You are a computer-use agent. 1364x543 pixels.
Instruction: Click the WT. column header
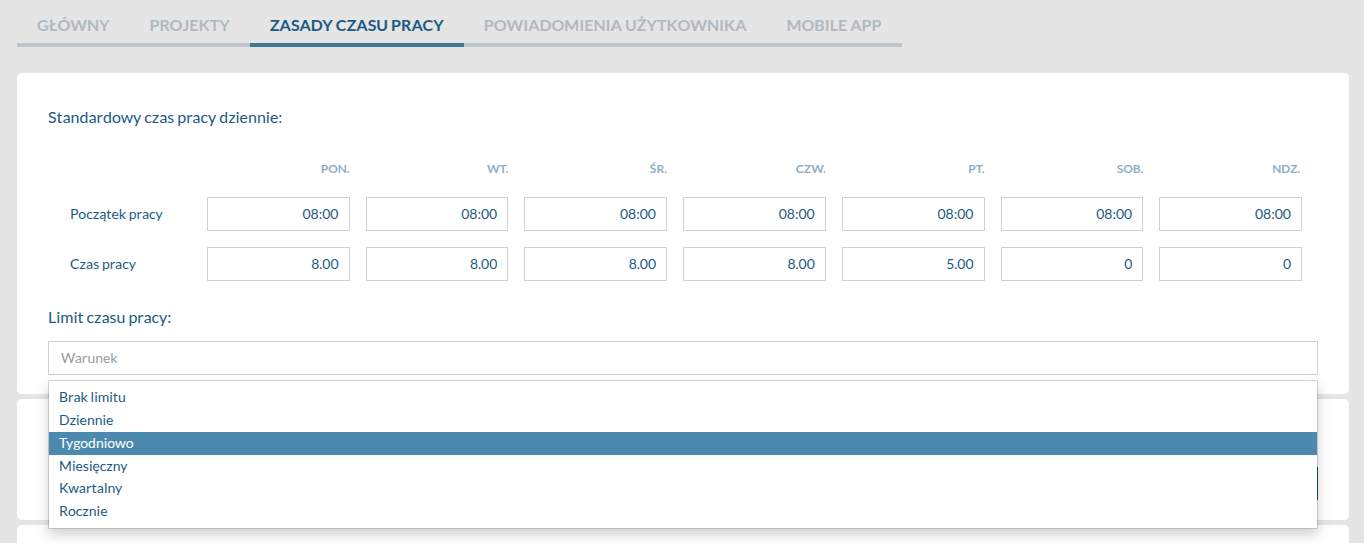click(498, 169)
